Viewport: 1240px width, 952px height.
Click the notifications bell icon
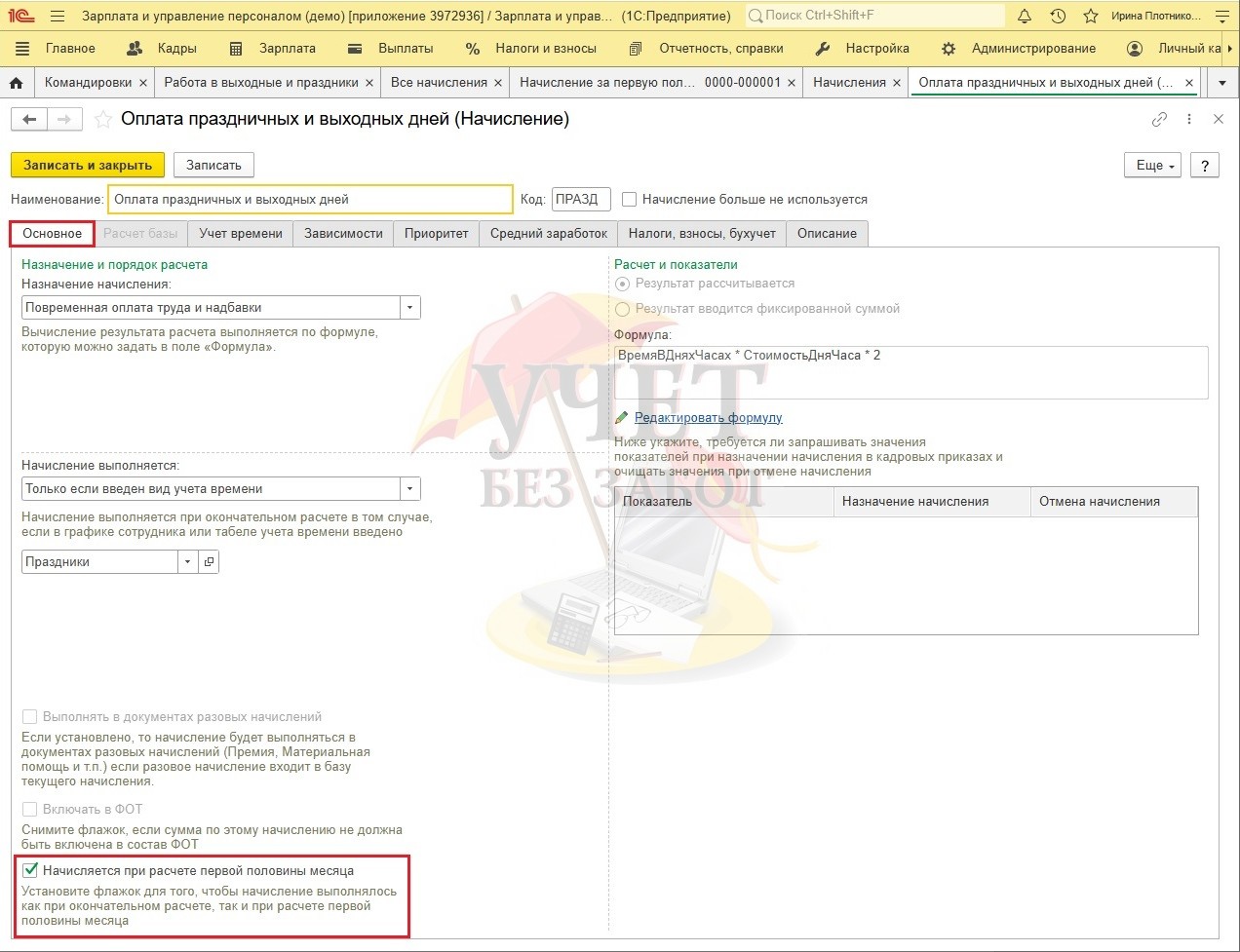coord(1025,16)
